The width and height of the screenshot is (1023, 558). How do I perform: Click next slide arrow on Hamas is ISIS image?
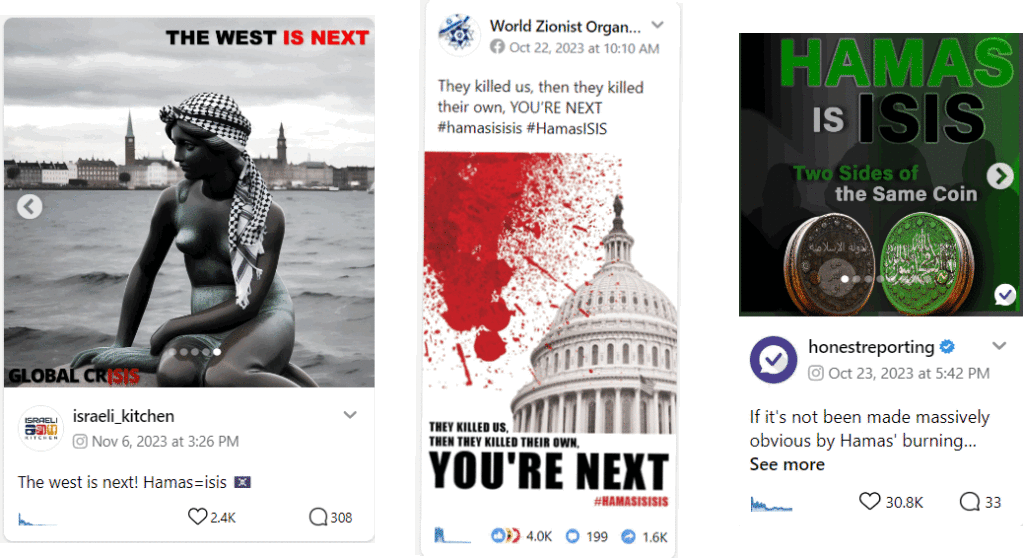click(x=1000, y=176)
